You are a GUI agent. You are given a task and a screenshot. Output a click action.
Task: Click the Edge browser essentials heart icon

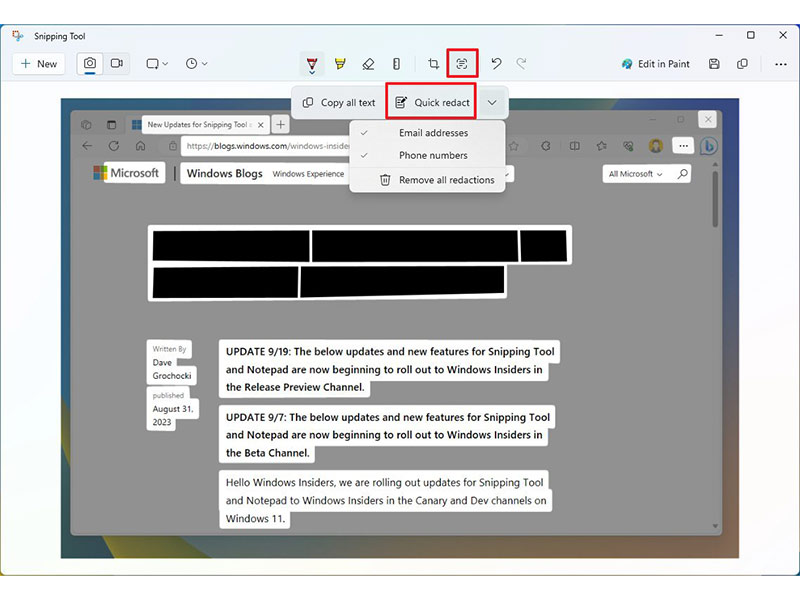tap(628, 146)
